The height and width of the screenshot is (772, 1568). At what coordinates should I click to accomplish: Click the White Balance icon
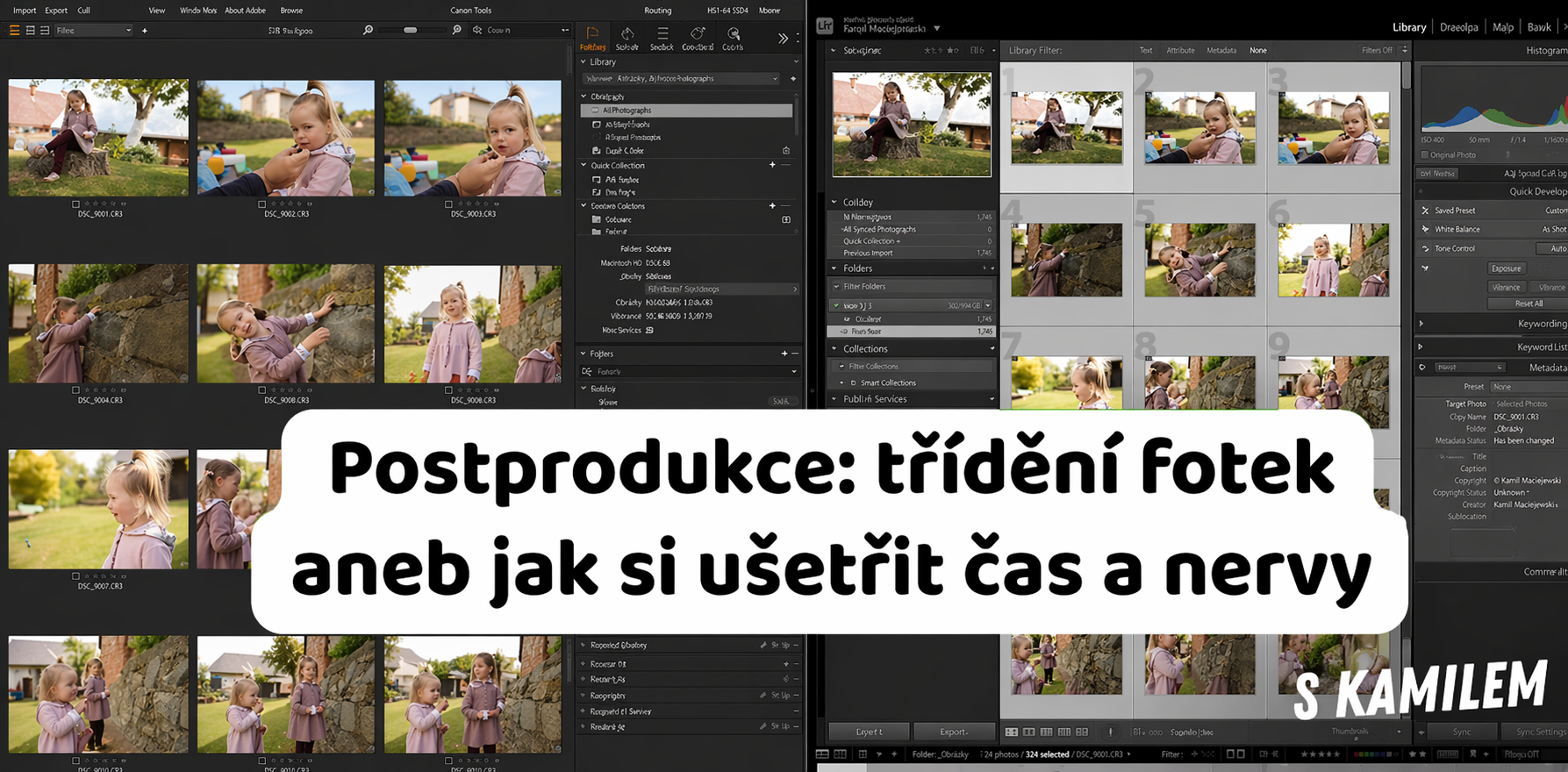click(x=1425, y=229)
